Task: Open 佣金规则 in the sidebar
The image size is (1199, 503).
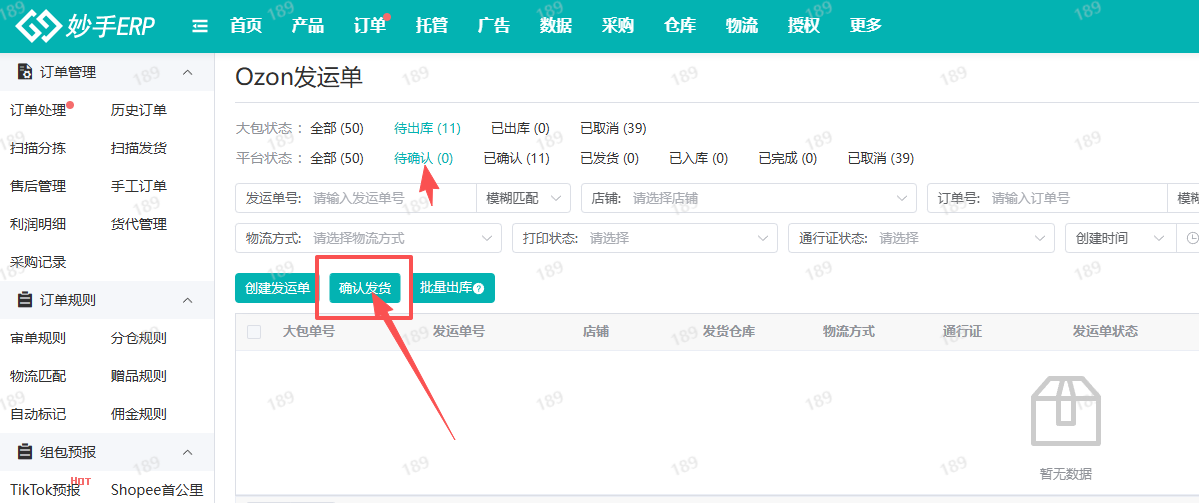Action: [138, 414]
